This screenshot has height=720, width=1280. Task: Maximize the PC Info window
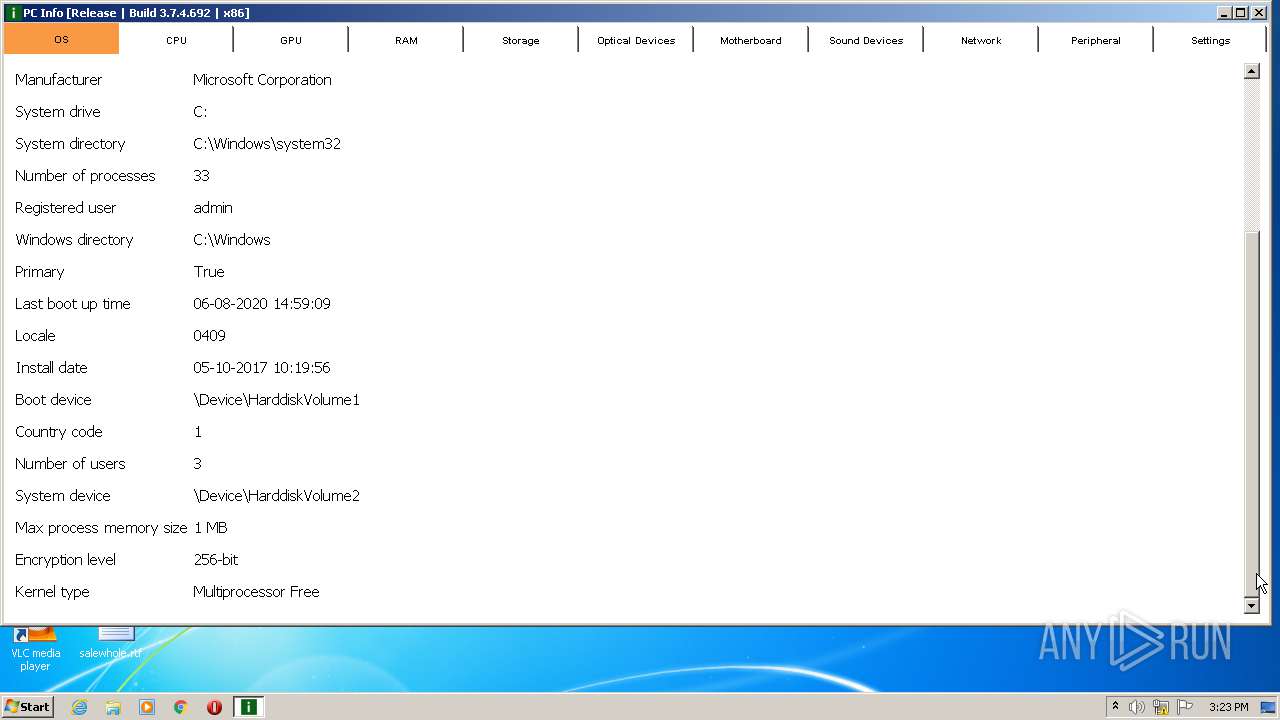click(1241, 13)
